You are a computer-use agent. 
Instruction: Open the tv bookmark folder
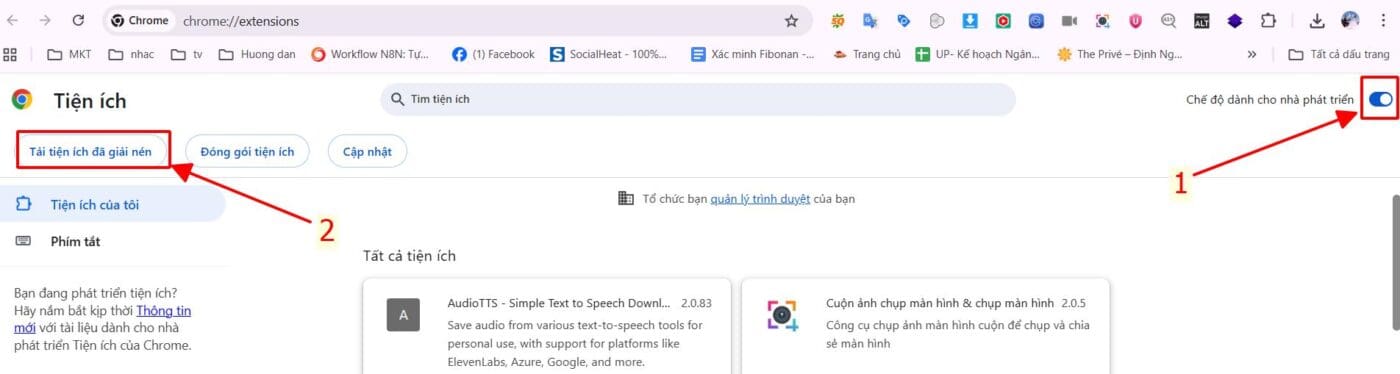click(187, 54)
